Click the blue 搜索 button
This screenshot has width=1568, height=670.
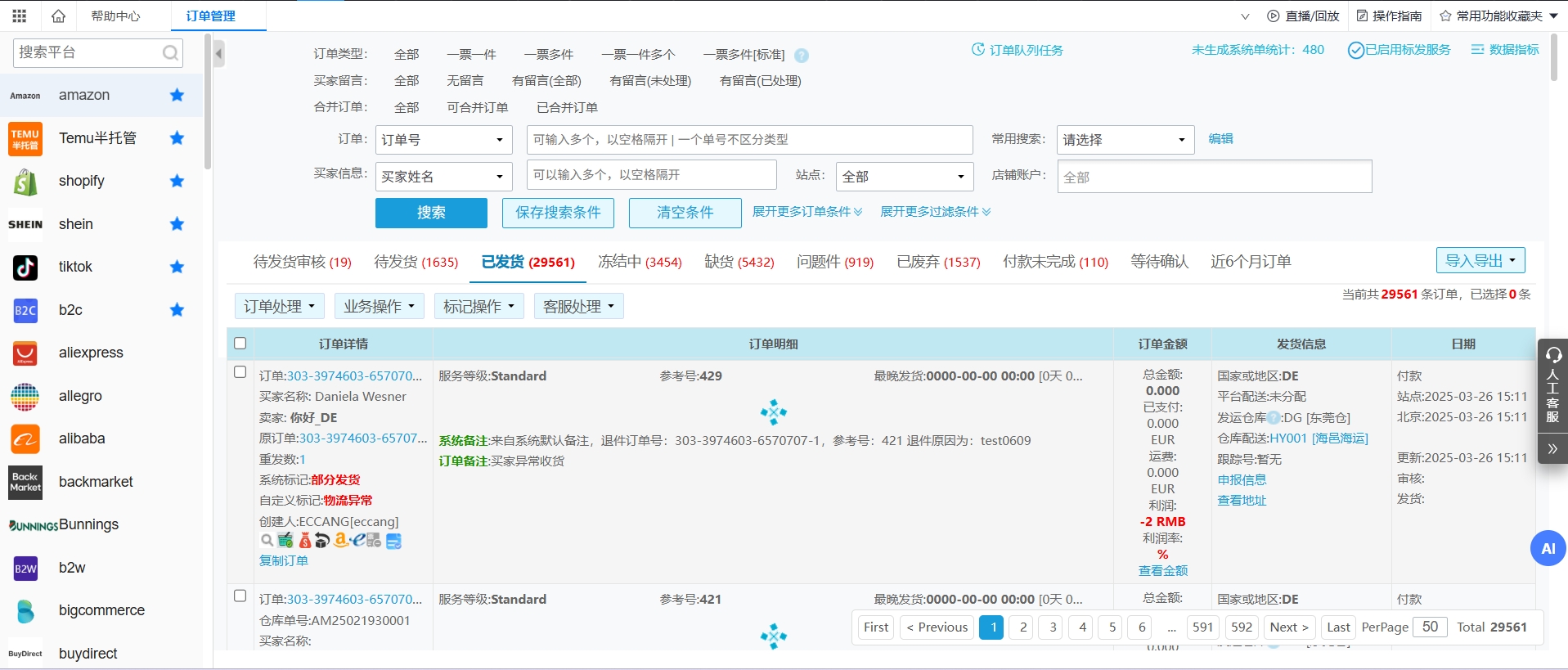[x=431, y=213]
